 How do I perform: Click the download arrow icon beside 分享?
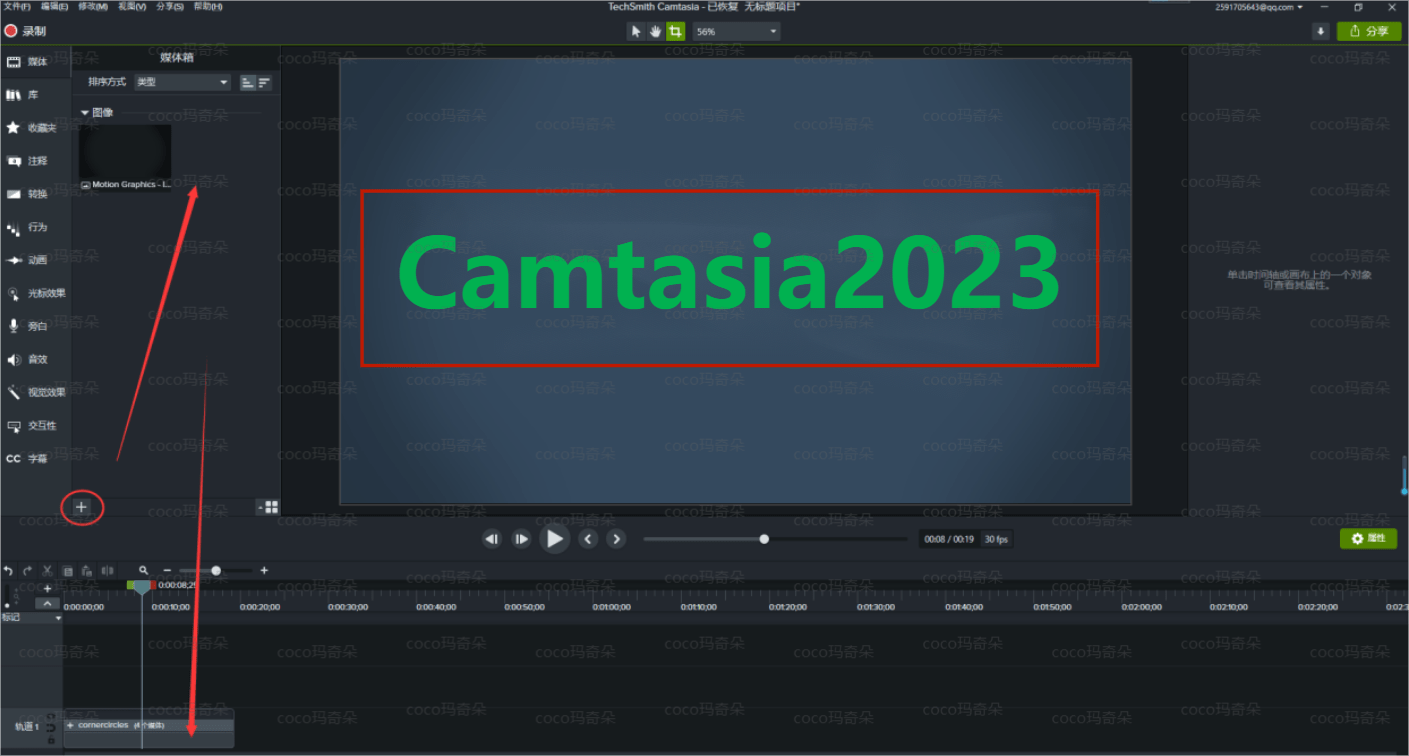pyautogui.click(x=1321, y=31)
